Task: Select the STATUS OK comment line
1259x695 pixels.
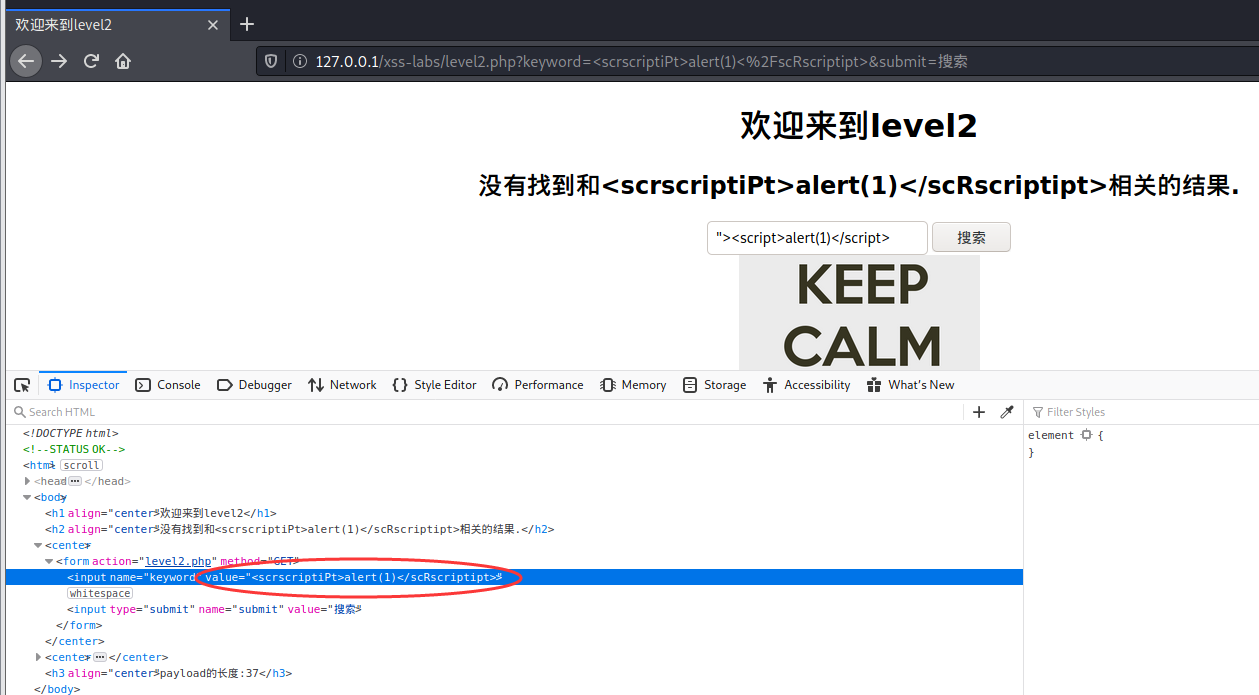Action: tap(74, 449)
